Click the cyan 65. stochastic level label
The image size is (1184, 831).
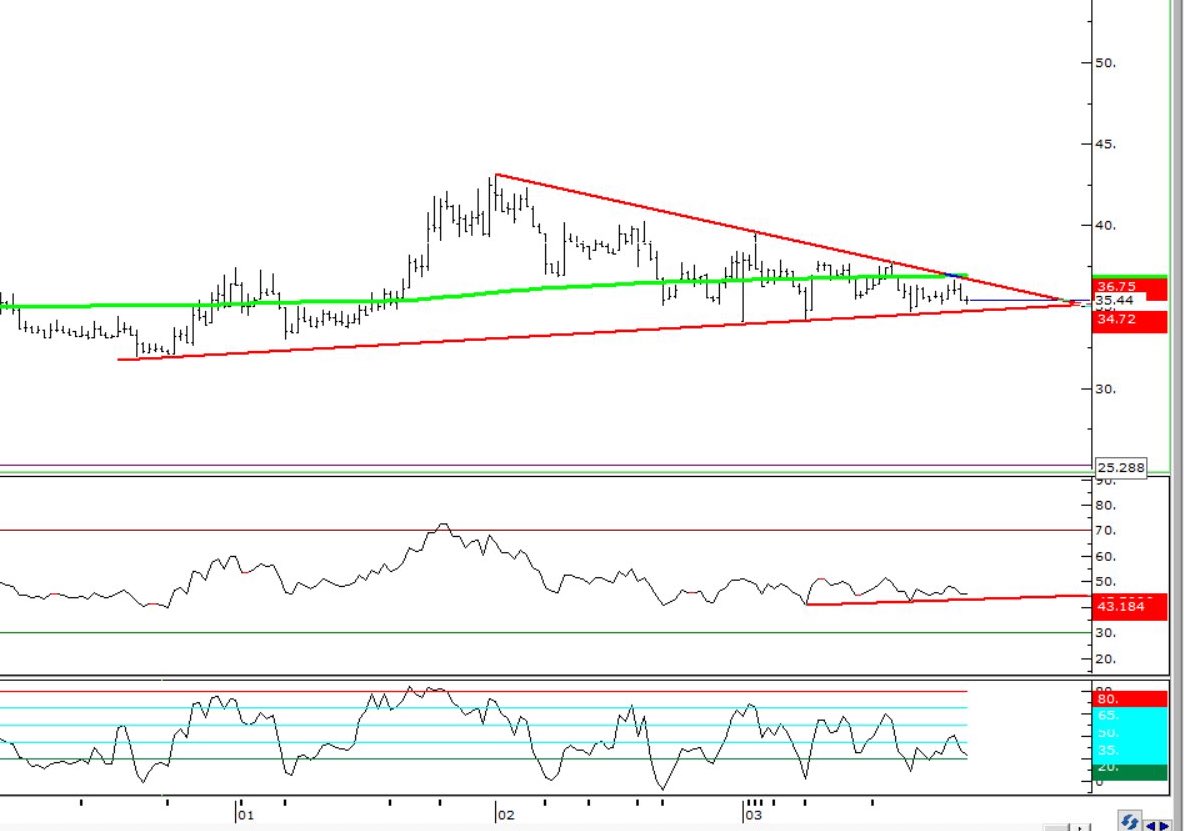click(1130, 716)
